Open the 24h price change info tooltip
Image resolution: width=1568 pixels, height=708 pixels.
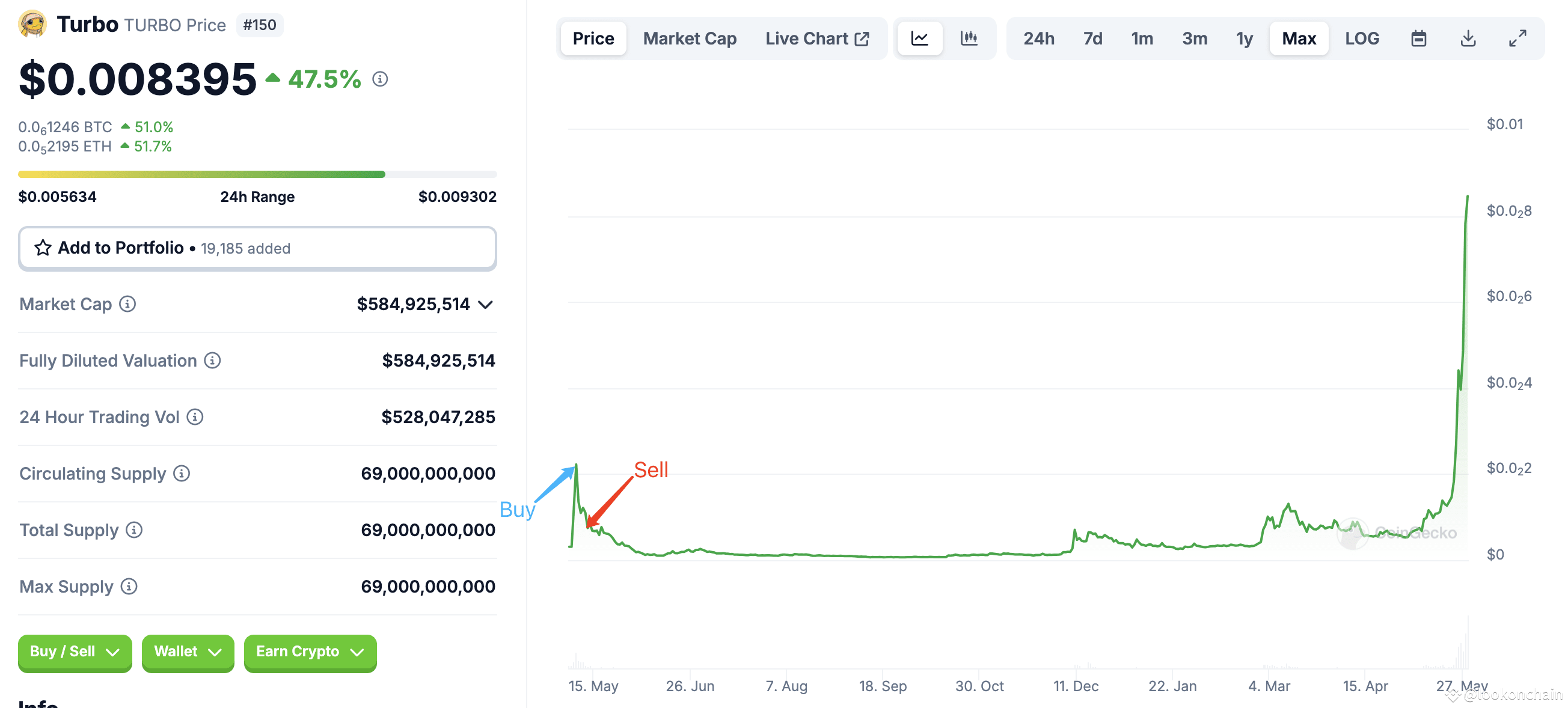[380, 79]
